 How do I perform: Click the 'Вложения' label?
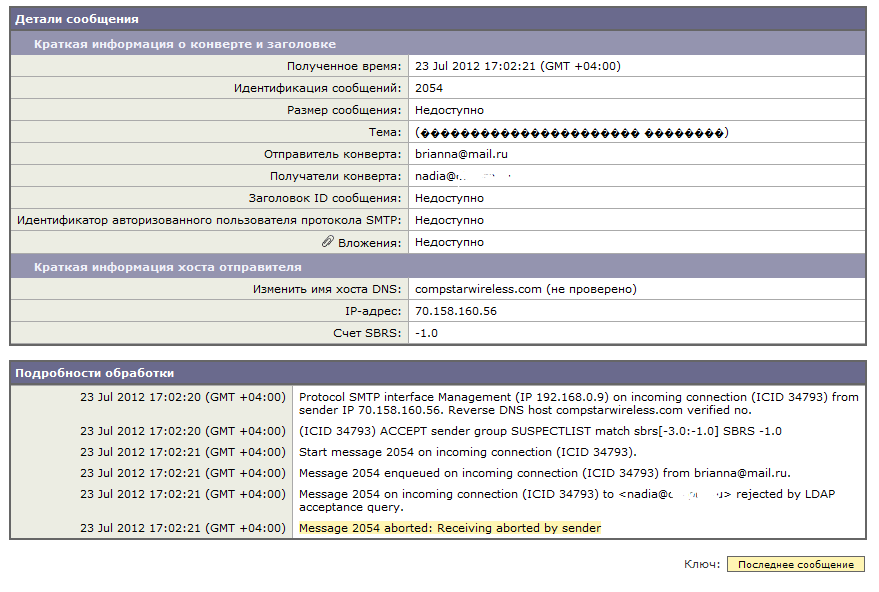coord(369,243)
